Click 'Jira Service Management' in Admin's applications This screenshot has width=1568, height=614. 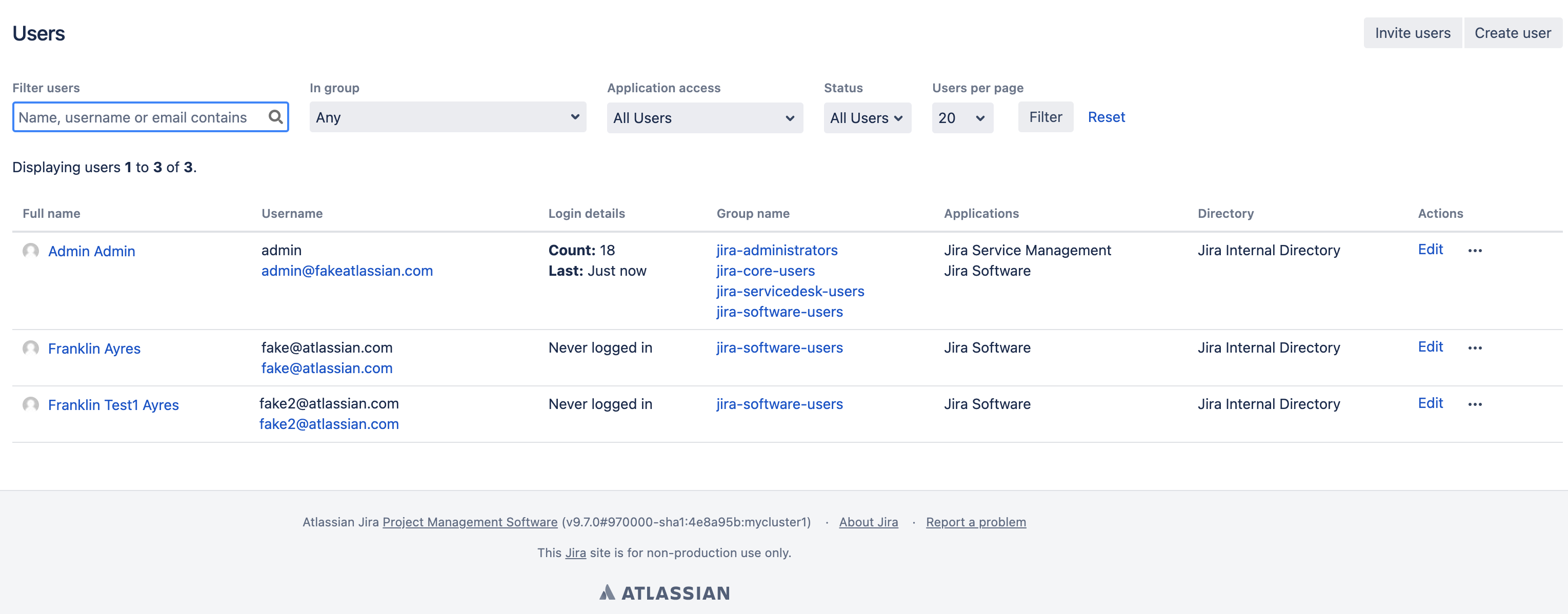(1027, 250)
